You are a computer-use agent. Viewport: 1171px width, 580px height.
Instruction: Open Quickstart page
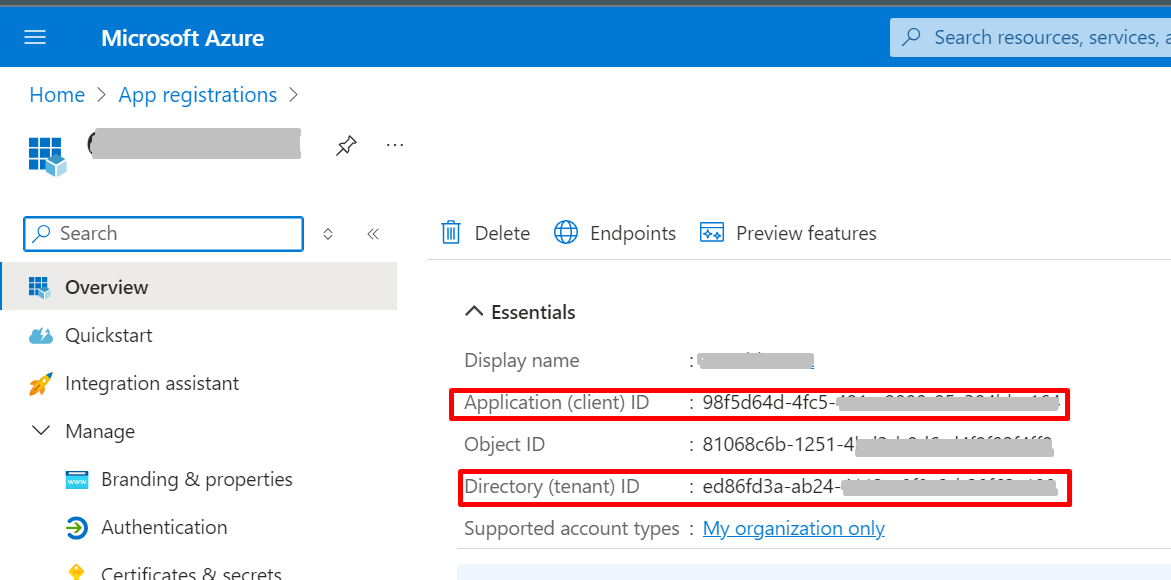108,335
